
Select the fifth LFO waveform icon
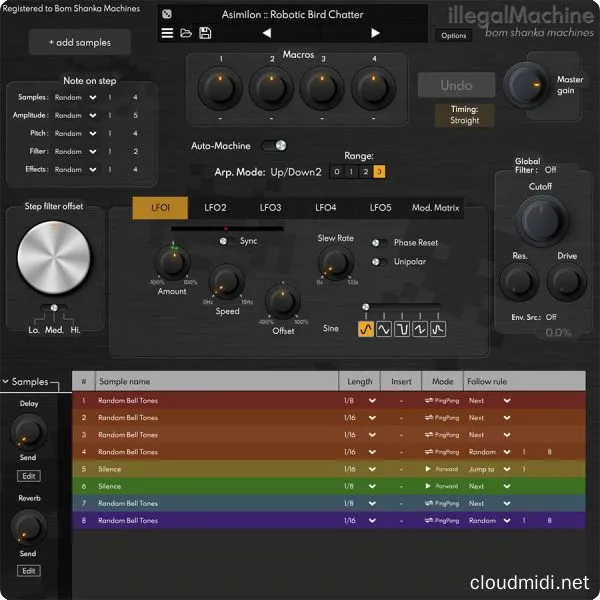click(438, 329)
